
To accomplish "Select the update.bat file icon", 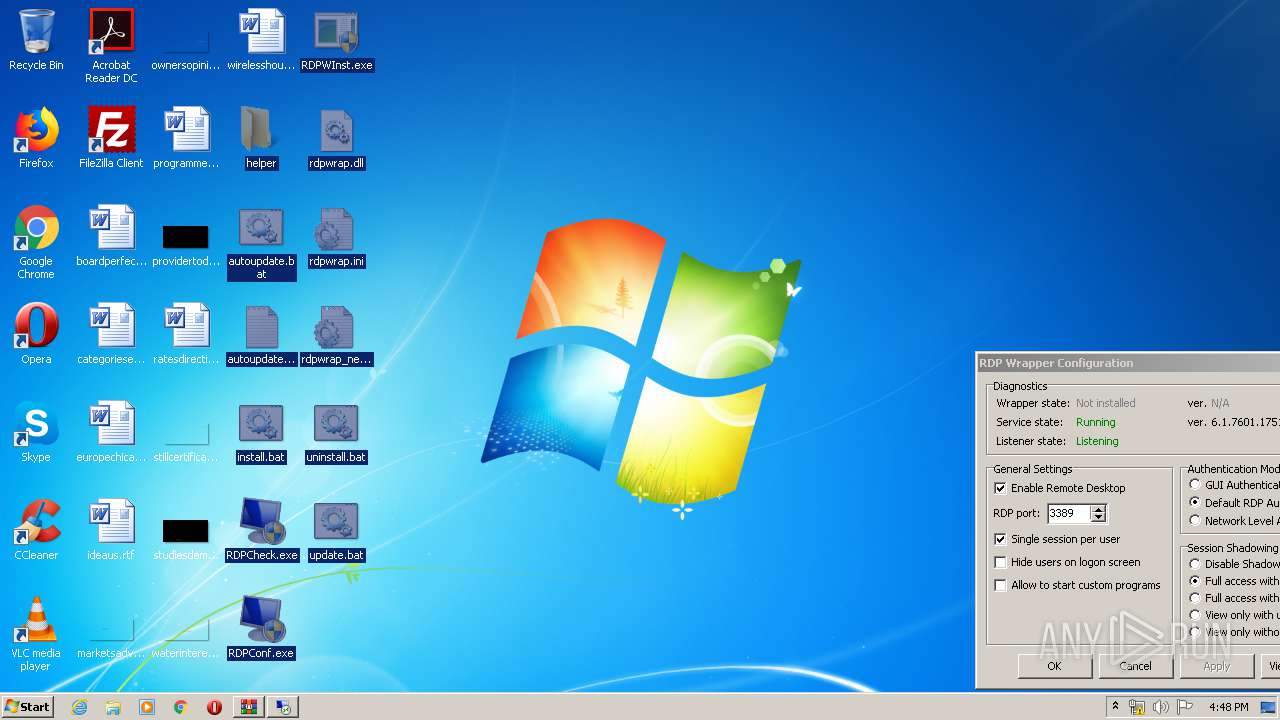I will tap(336, 530).
